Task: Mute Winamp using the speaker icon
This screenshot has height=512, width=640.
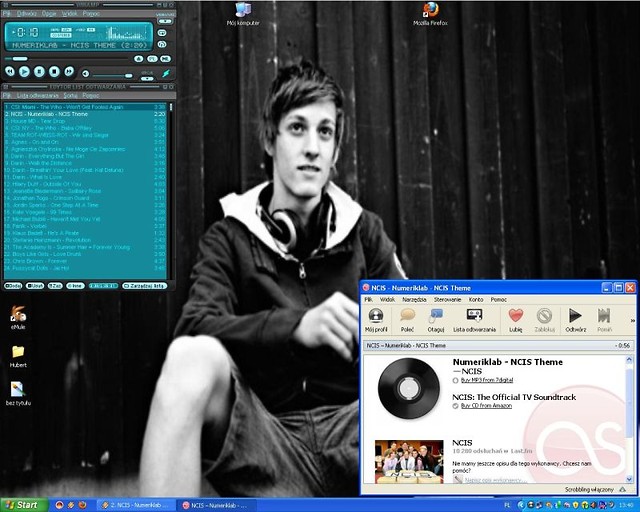Action: 85,73
